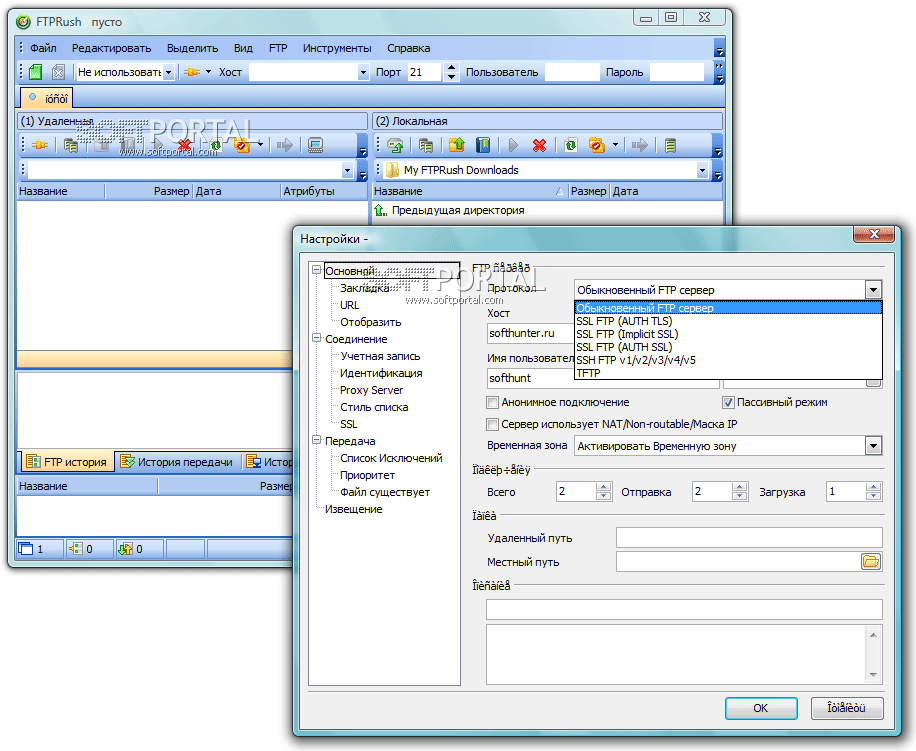
Task: Open the remote path dropdown arrow
Action: [348, 171]
